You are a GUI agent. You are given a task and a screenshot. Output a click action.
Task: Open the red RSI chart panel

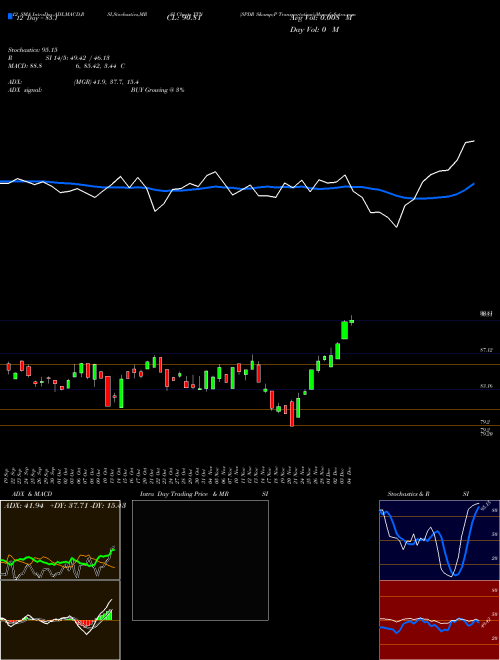pyautogui.click(x=439, y=620)
